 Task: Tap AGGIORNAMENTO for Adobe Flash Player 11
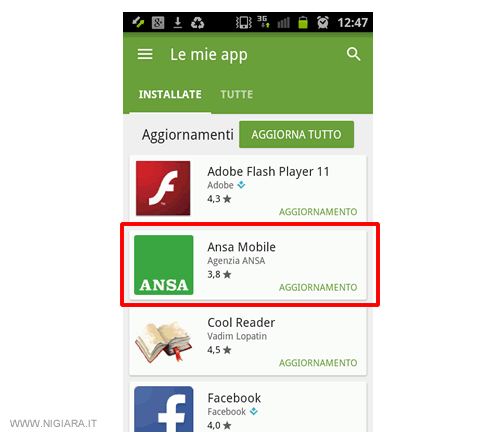pos(318,212)
